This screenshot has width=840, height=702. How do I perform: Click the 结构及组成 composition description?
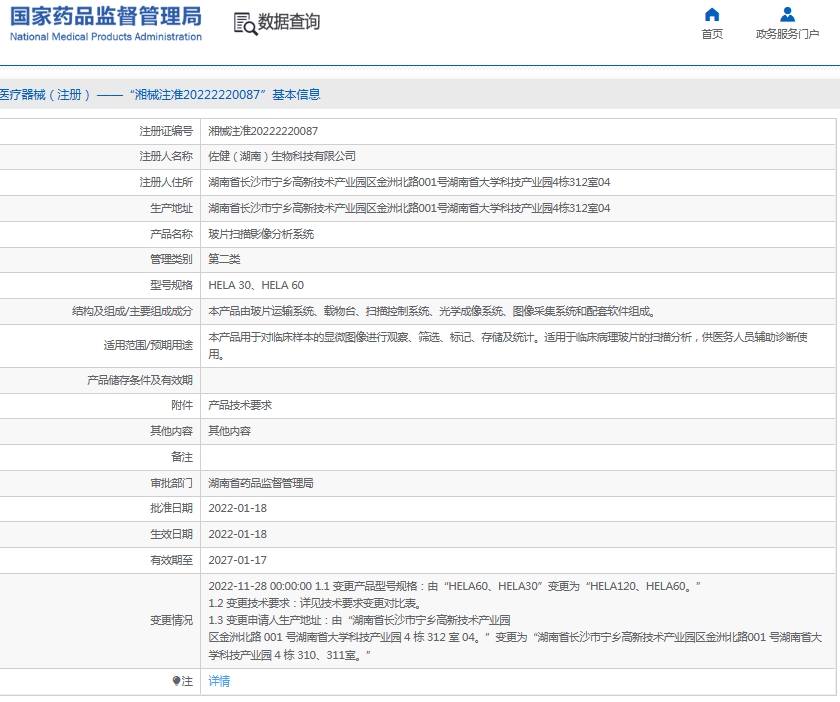[x=432, y=311]
